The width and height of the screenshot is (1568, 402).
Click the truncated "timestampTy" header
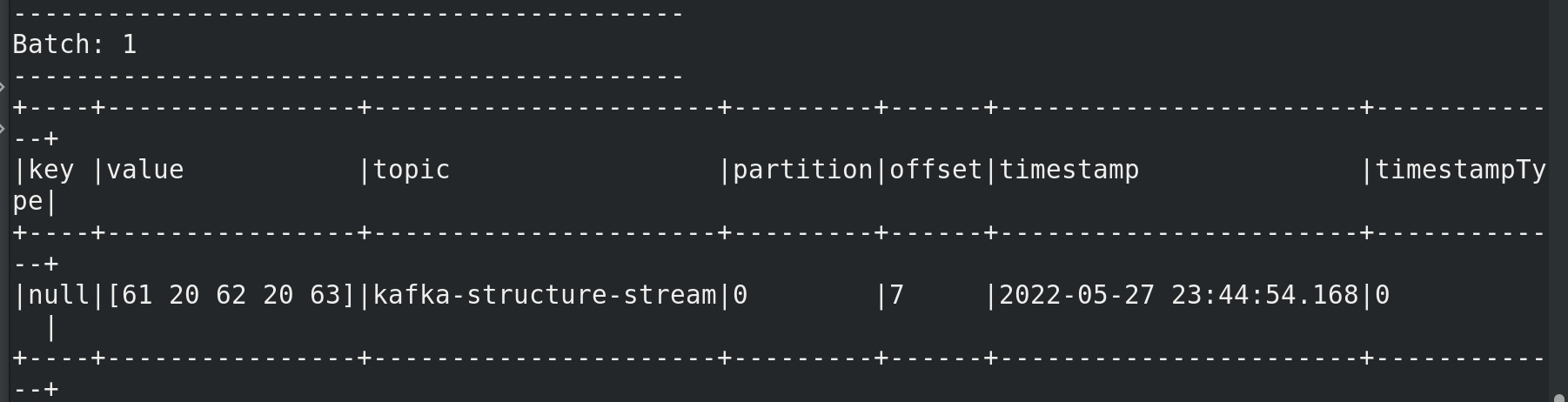point(1461,170)
